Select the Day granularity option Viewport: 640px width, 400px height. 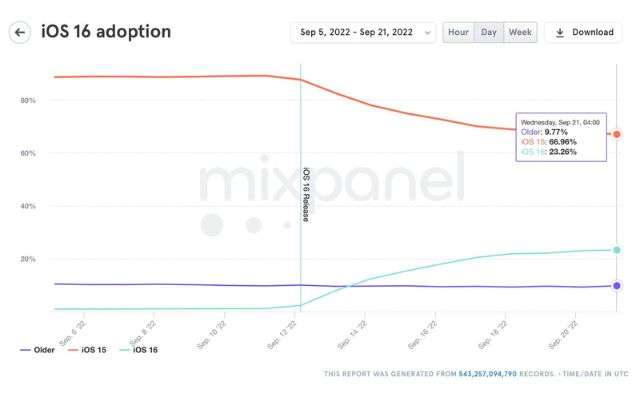[489, 32]
